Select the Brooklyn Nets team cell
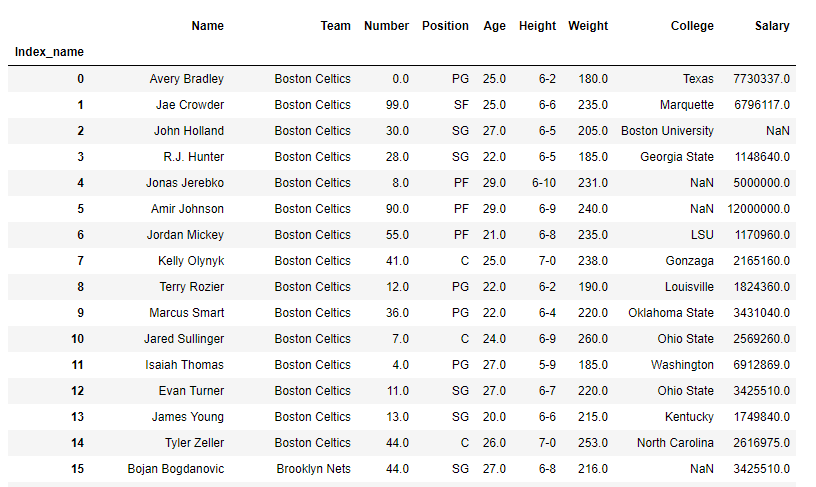The image size is (816, 487). point(313,469)
